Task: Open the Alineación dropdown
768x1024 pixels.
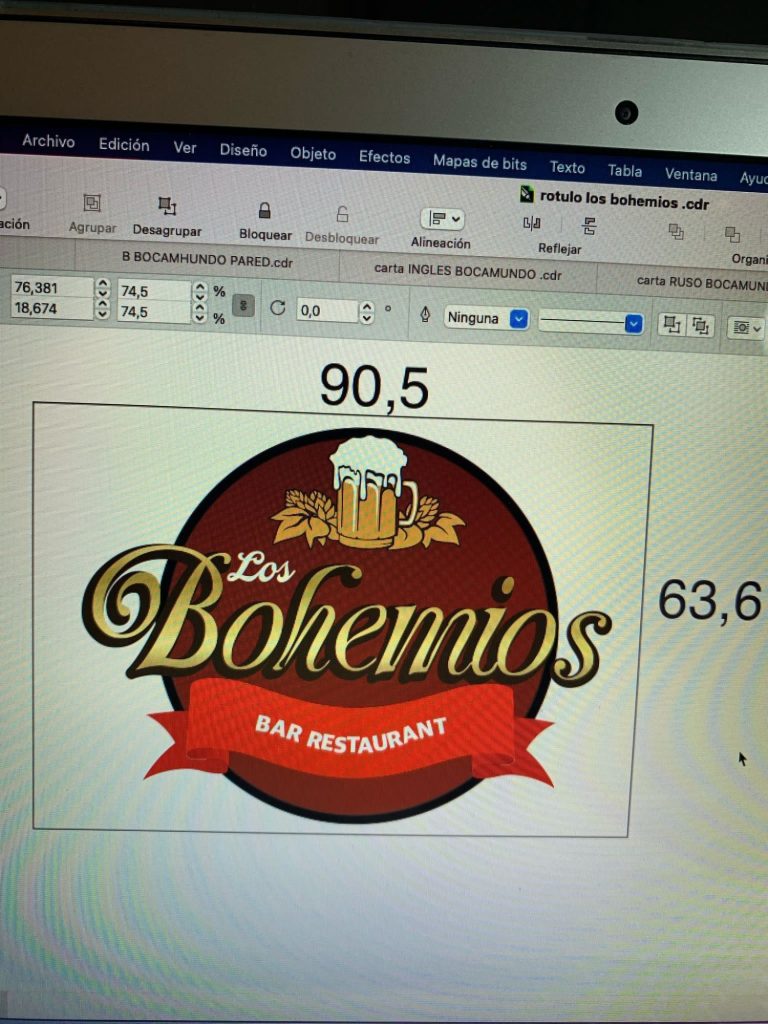Action: point(442,219)
